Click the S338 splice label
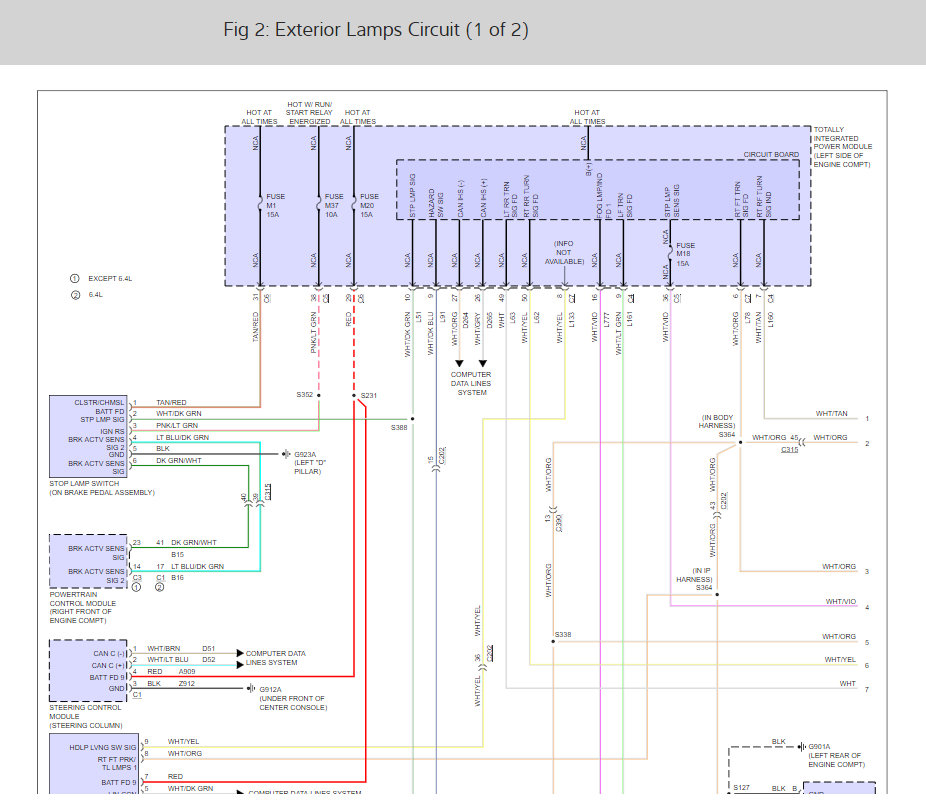Screen dimensions: 926x811 [563, 634]
